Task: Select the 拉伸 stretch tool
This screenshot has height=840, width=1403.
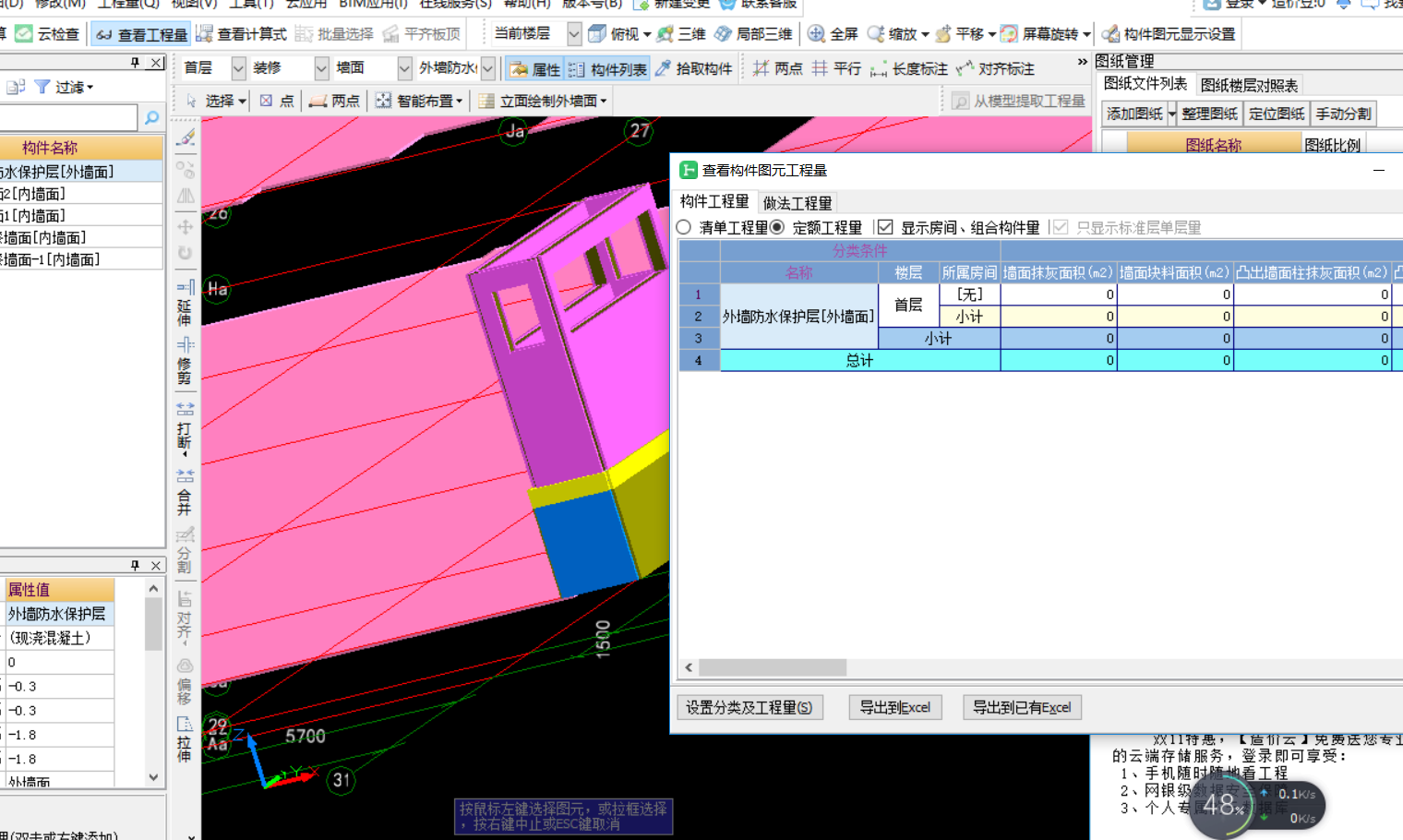Action: click(185, 738)
